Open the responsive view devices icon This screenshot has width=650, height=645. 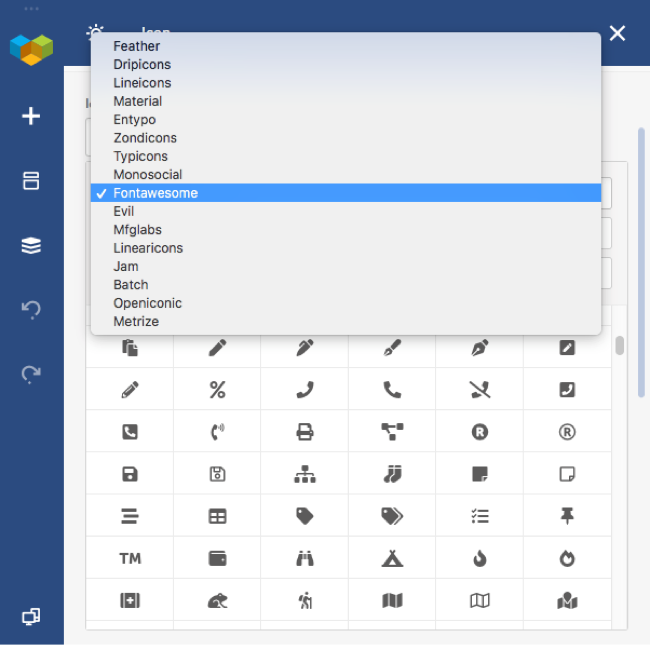click(x=31, y=616)
